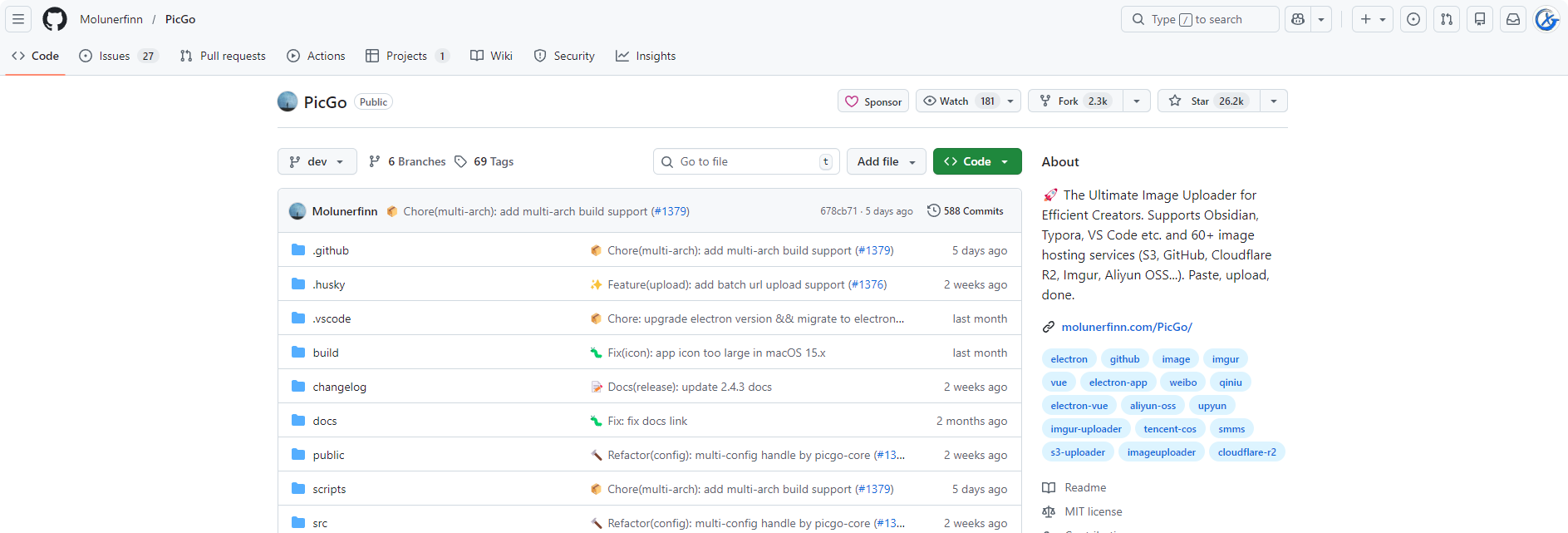Open the Security tab
The height and width of the screenshot is (533, 1568).
click(564, 56)
